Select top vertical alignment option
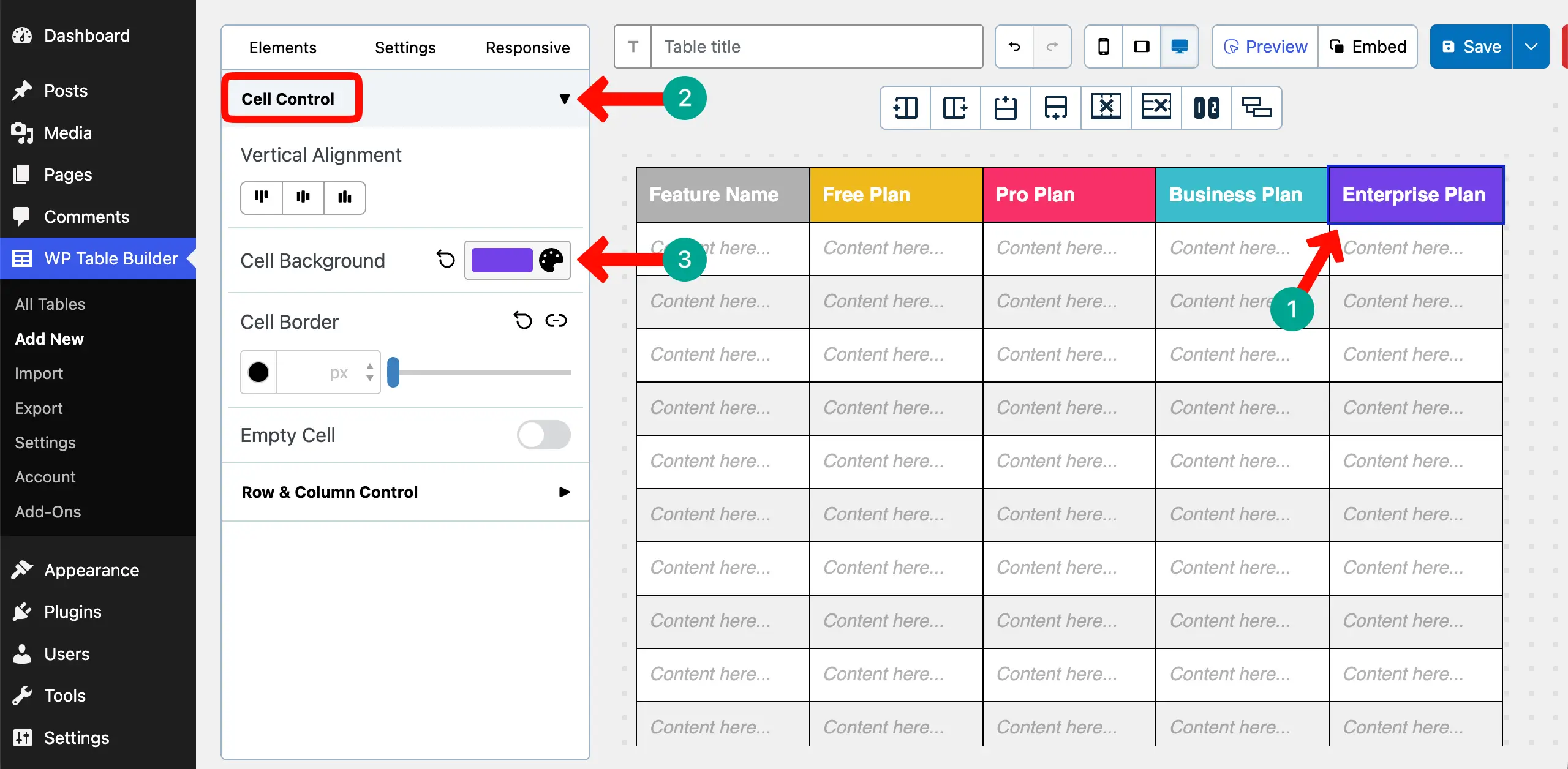The width and height of the screenshot is (1568, 769). coord(262,197)
